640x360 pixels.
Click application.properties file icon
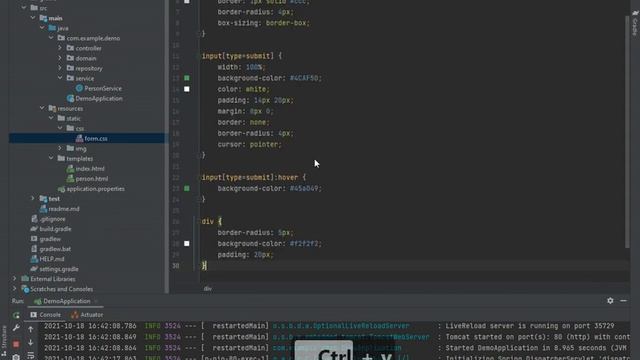[61, 189]
